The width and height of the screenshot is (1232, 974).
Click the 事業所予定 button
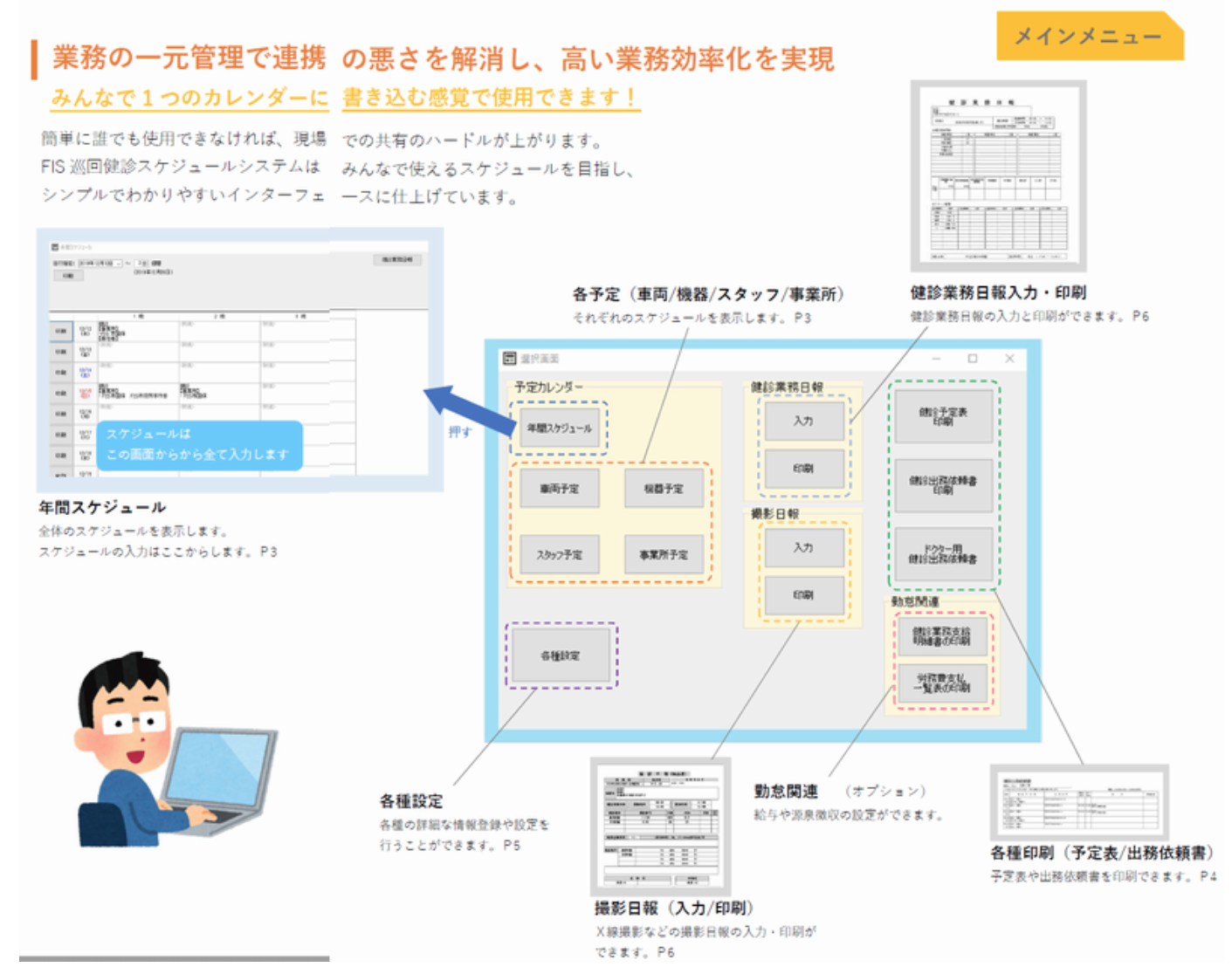tap(664, 554)
